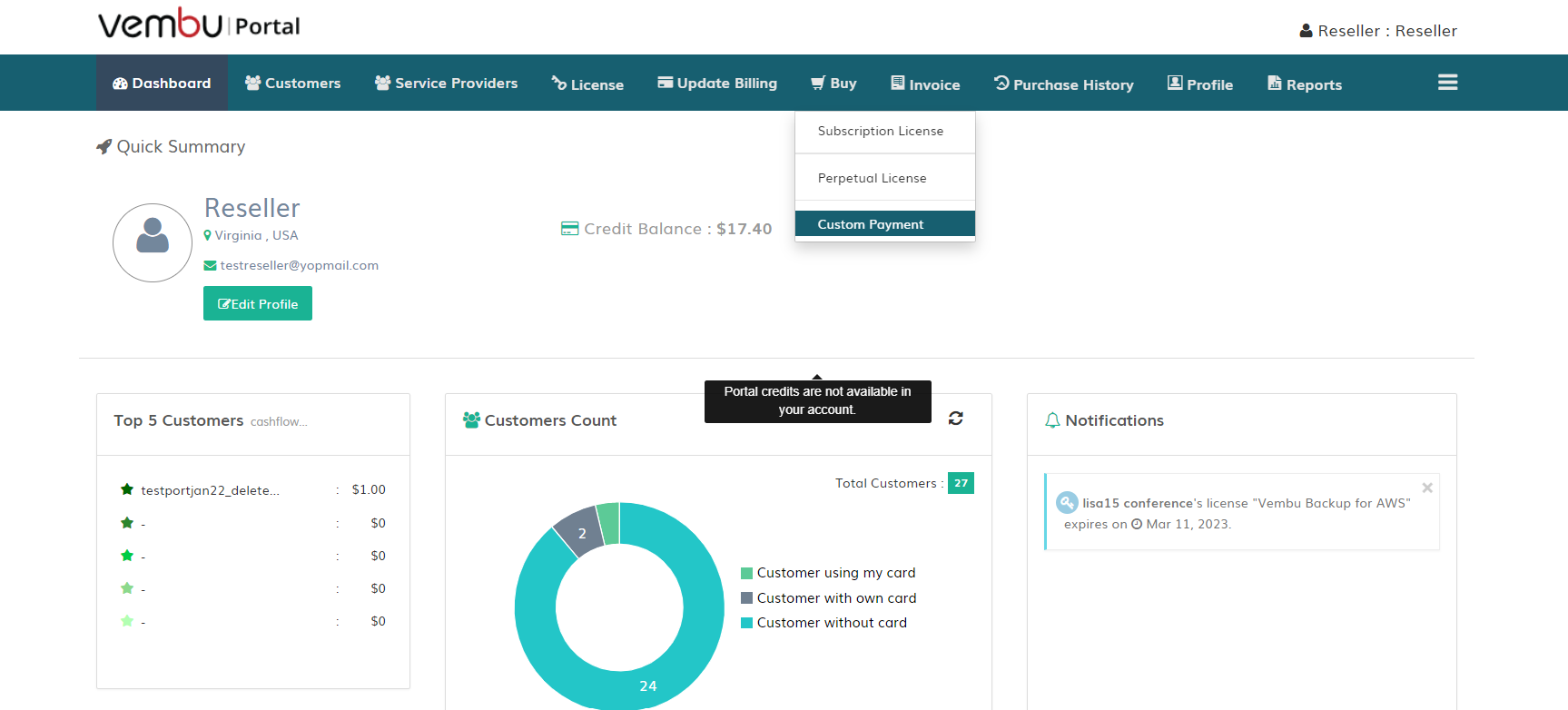The width and height of the screenshot is (1568, 710).
Task: Click the Vembu Portal logo
Action: (199, 25)
